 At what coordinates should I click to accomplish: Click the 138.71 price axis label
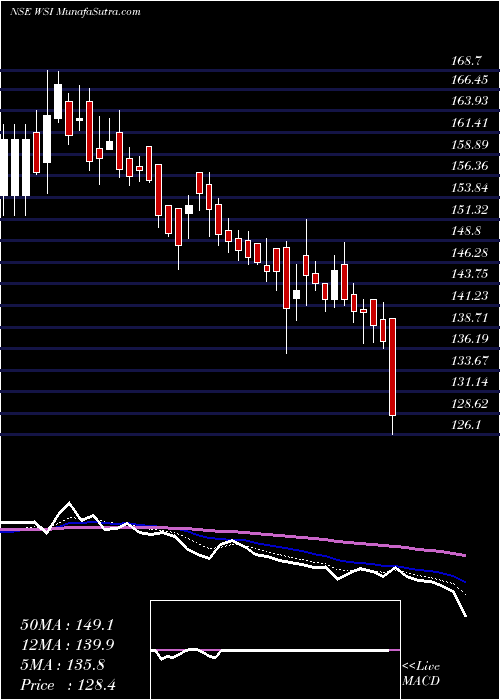click(x=470, y=317)
